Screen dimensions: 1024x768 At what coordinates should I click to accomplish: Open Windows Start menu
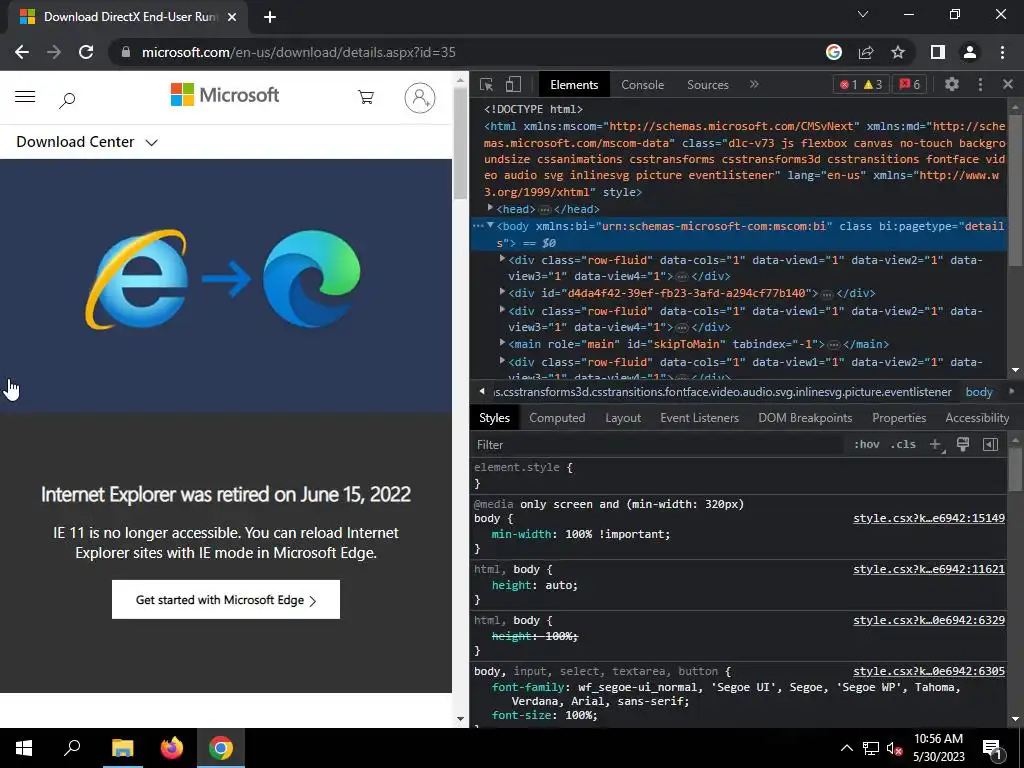pos(24,748)
